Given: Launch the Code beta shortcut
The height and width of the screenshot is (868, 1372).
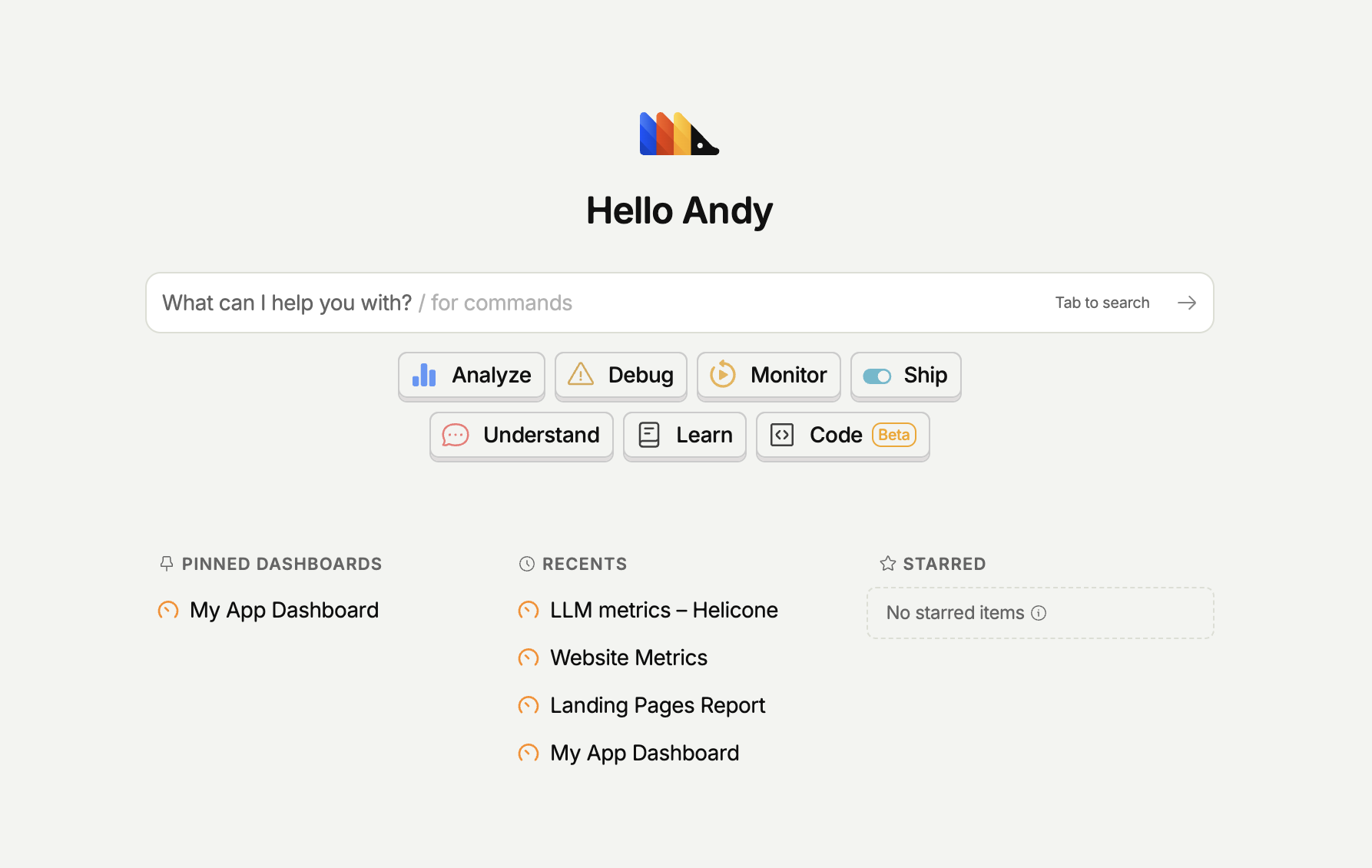Looking at the screenshot, I should 843,436.
